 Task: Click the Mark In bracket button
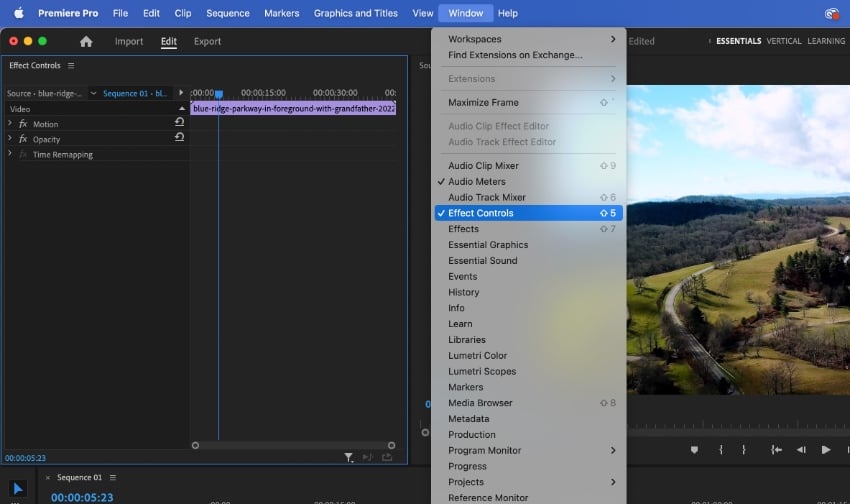[720, 450]
